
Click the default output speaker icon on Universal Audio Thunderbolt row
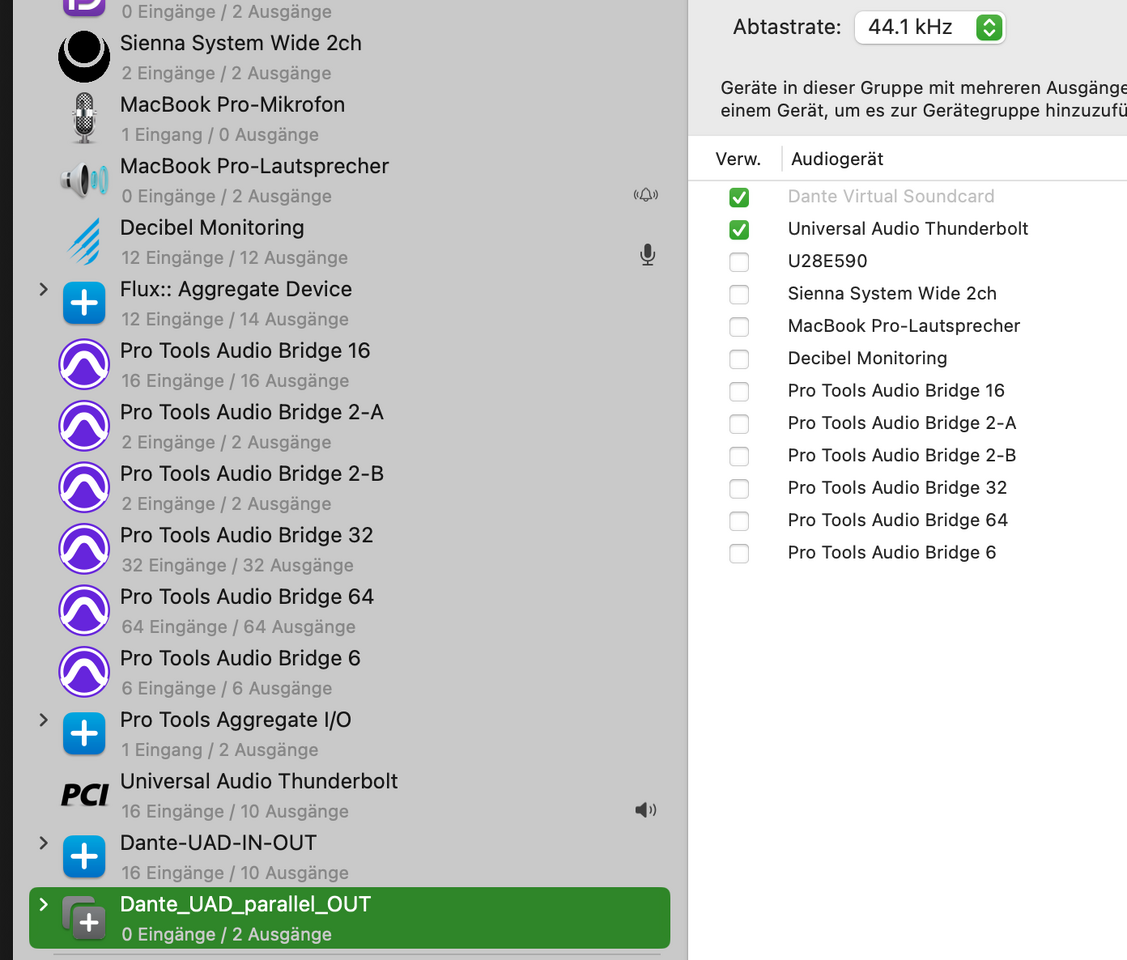tap(646, 811)
